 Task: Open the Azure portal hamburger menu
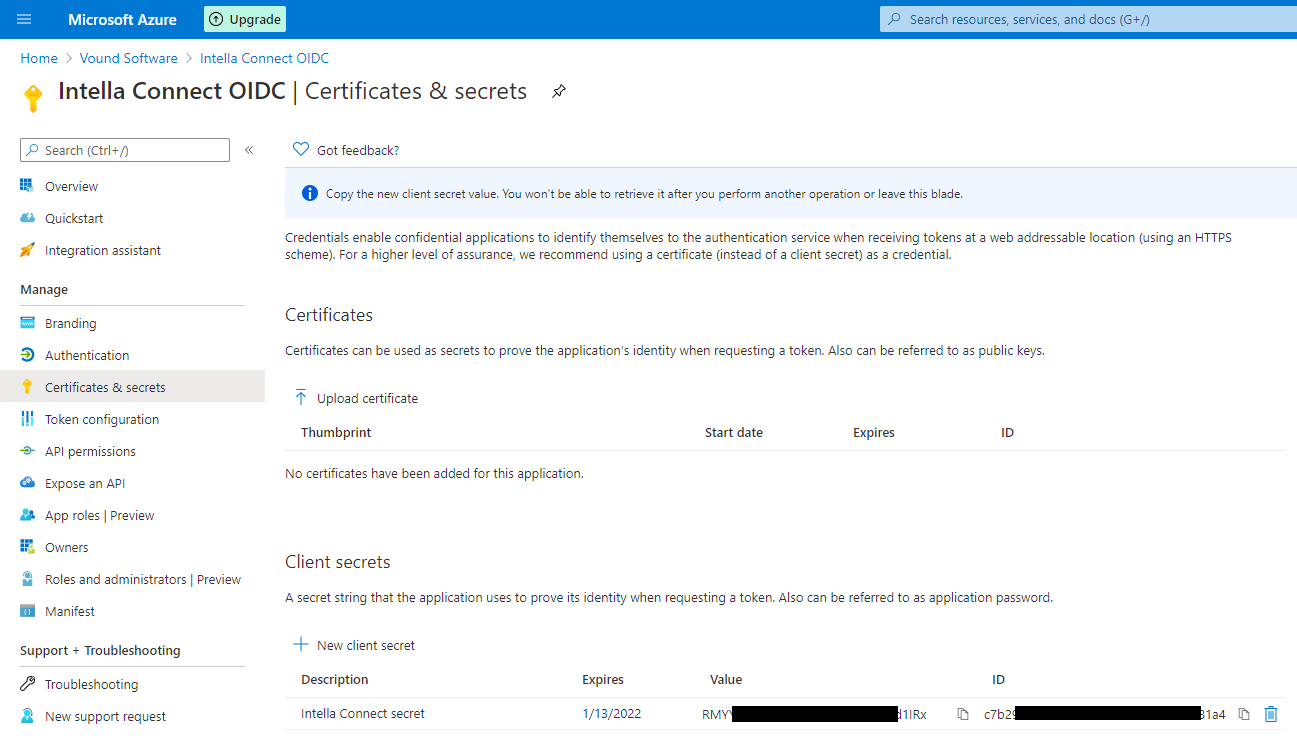[24, 18]
